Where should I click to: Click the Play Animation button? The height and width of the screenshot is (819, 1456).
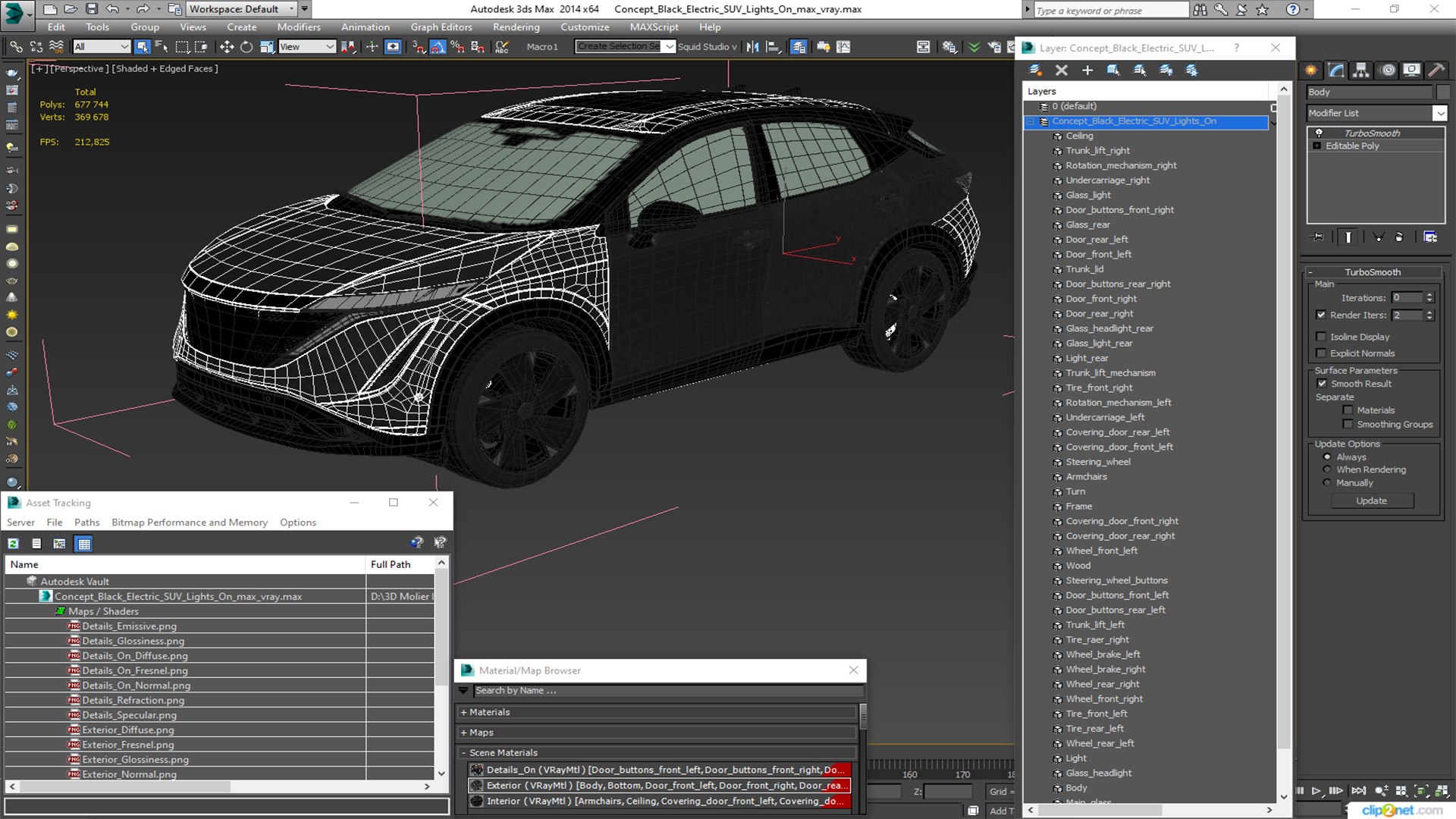[x=1316, y=791]
